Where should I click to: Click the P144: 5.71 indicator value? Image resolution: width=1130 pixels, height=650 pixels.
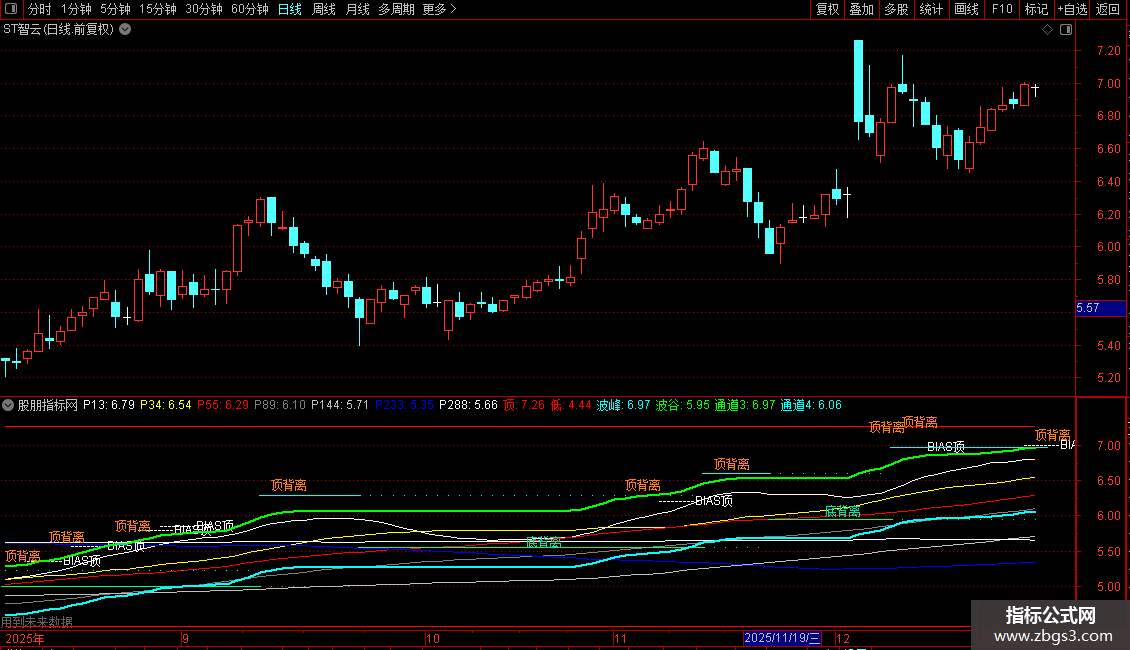click(x=339, y=405)
